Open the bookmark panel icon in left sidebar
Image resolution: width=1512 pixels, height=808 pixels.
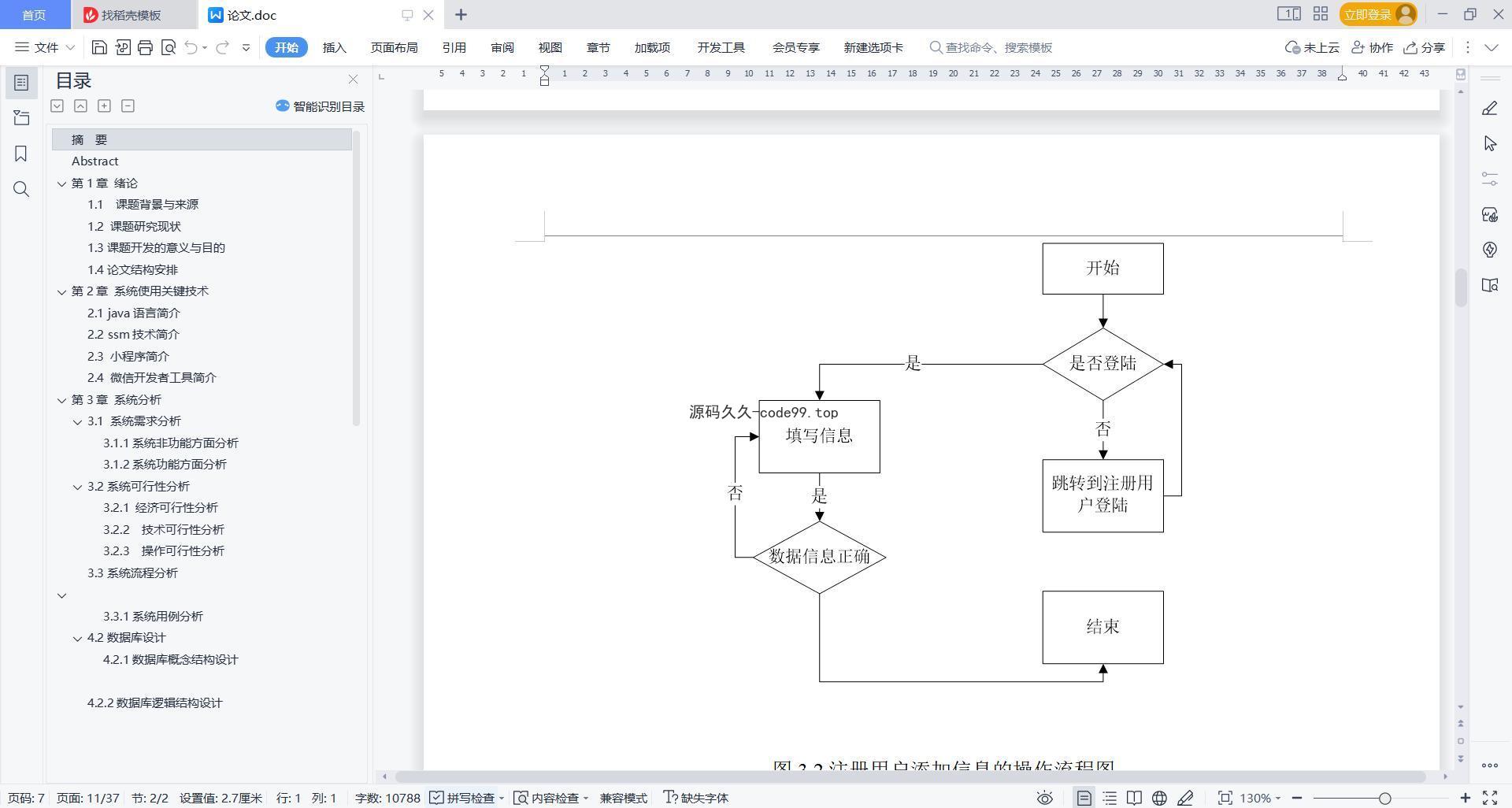[21, 154]
